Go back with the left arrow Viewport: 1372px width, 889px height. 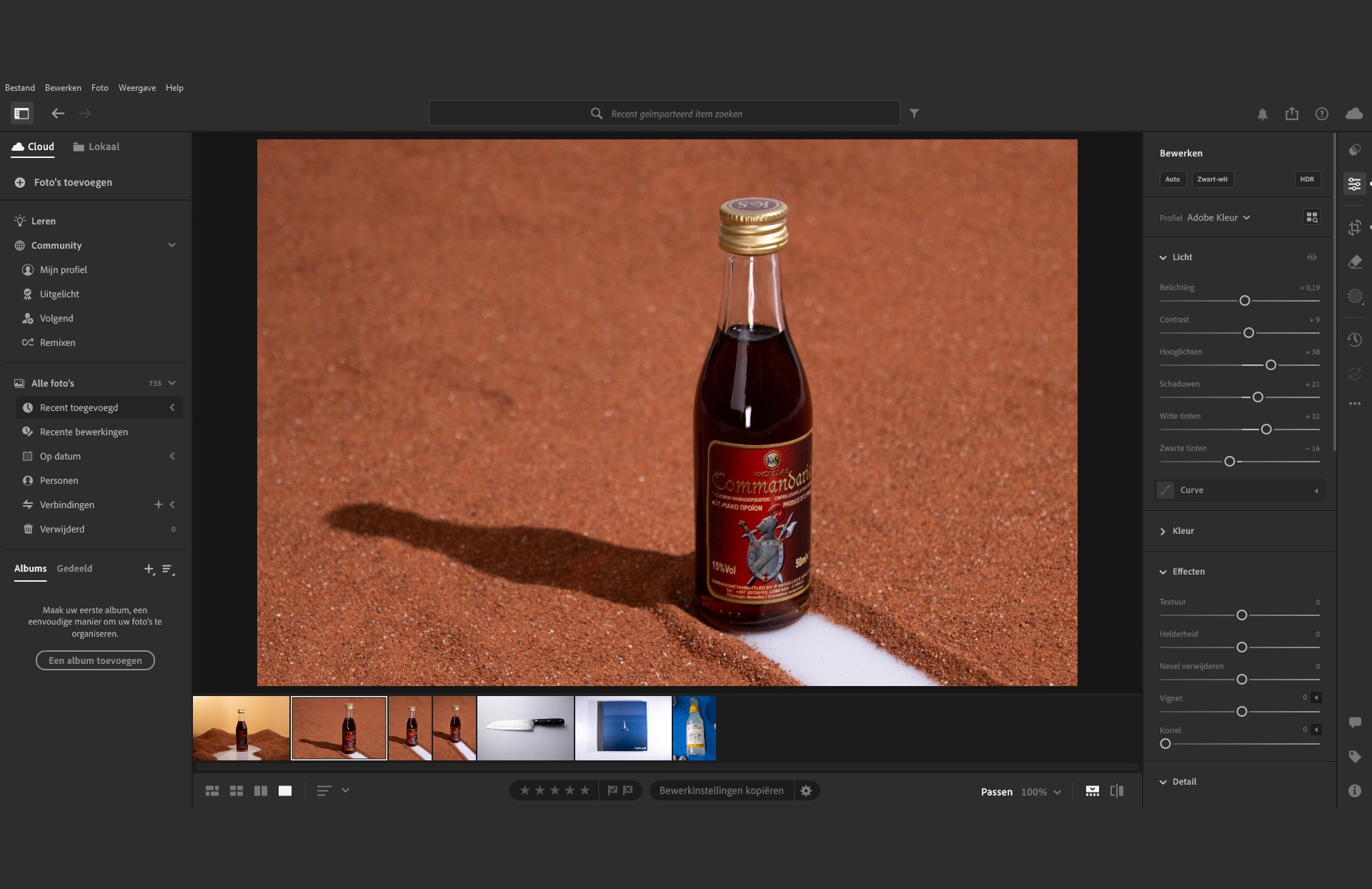(58, 113)
